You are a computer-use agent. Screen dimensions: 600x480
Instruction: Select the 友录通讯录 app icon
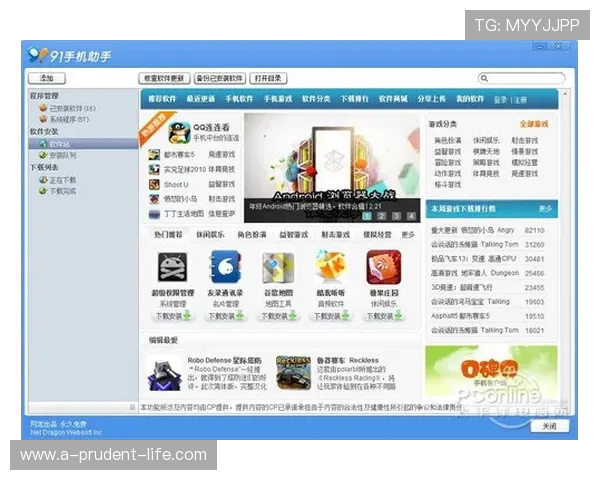point(224,267)
